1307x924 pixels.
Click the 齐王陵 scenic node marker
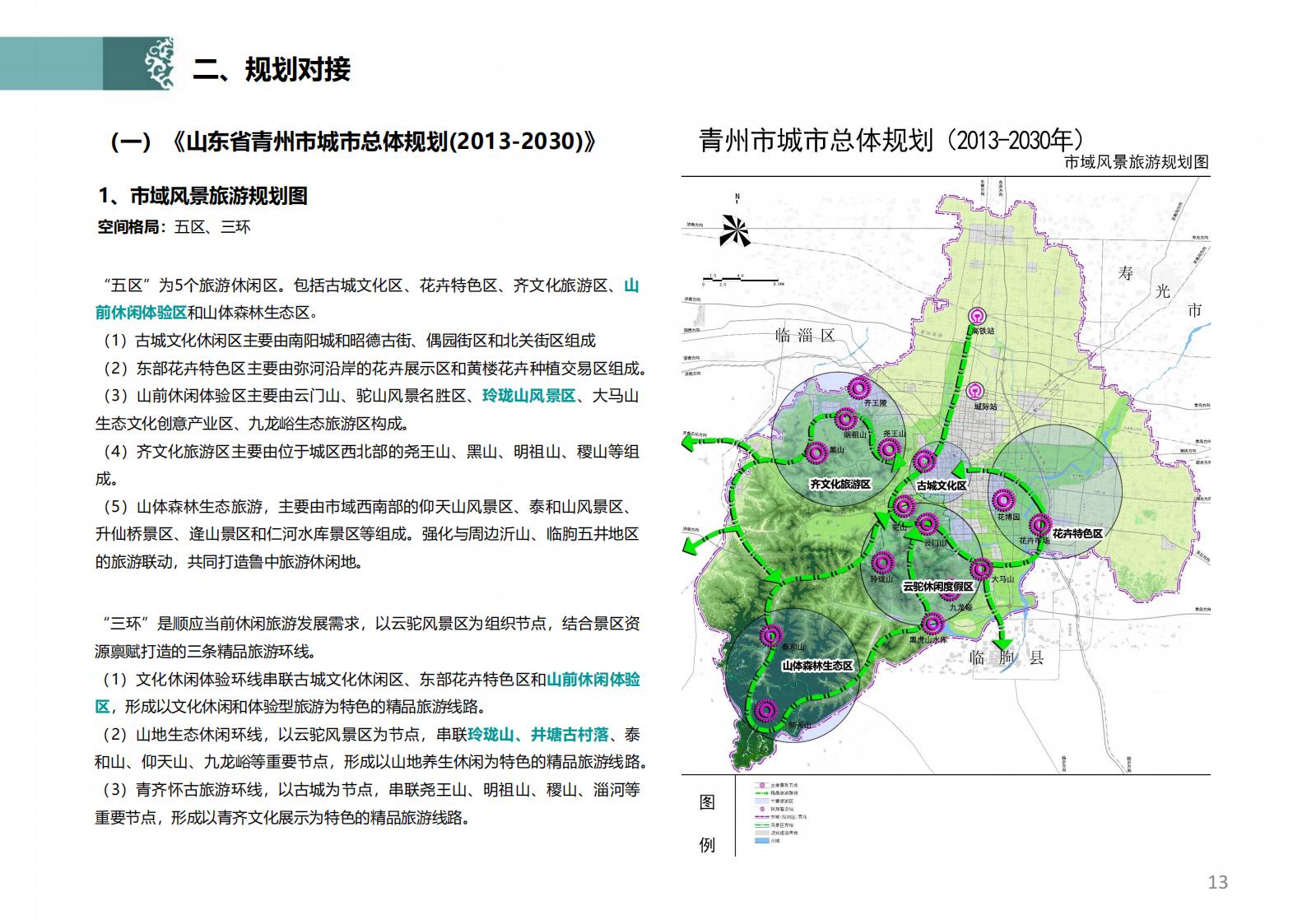[x=860, y=386]
